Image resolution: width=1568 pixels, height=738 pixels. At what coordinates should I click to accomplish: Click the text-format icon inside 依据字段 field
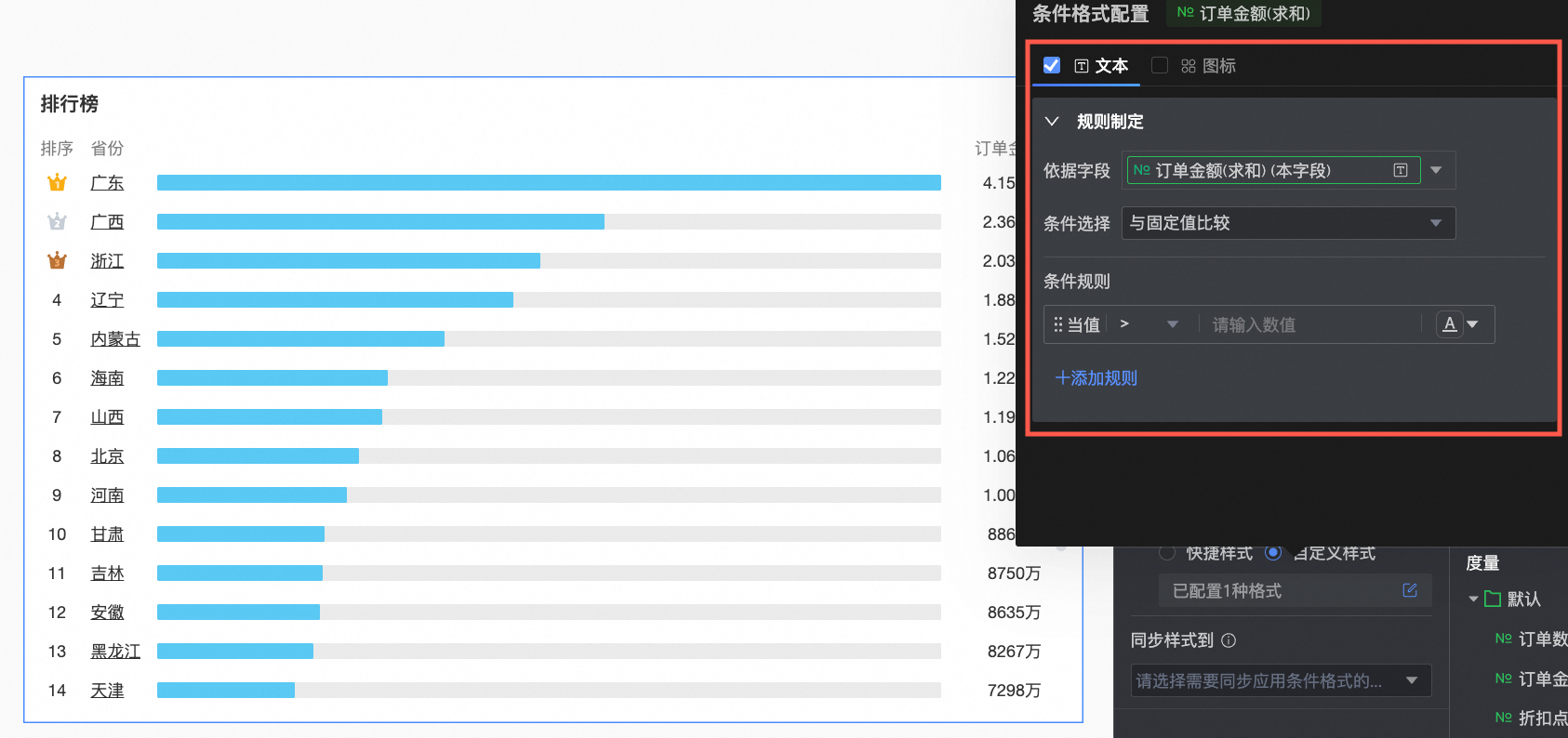[1401, 170]
